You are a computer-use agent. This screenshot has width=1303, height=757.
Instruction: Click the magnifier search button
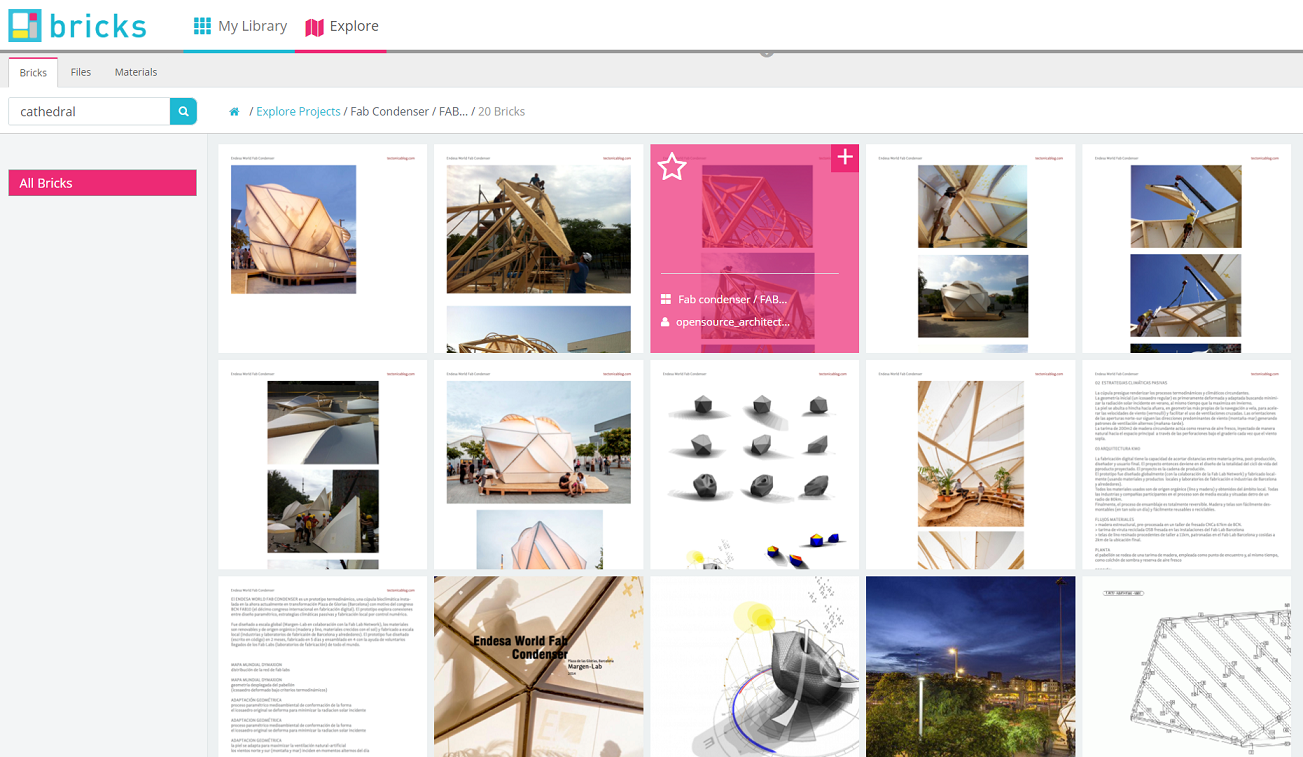[x=183, y=112]
